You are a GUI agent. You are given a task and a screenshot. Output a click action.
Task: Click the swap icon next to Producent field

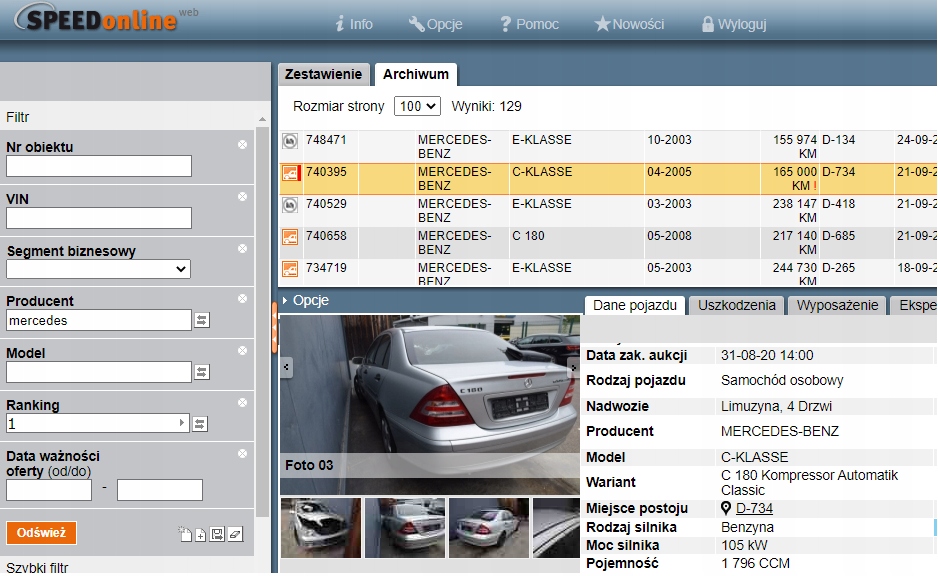[x=201, y=320]
